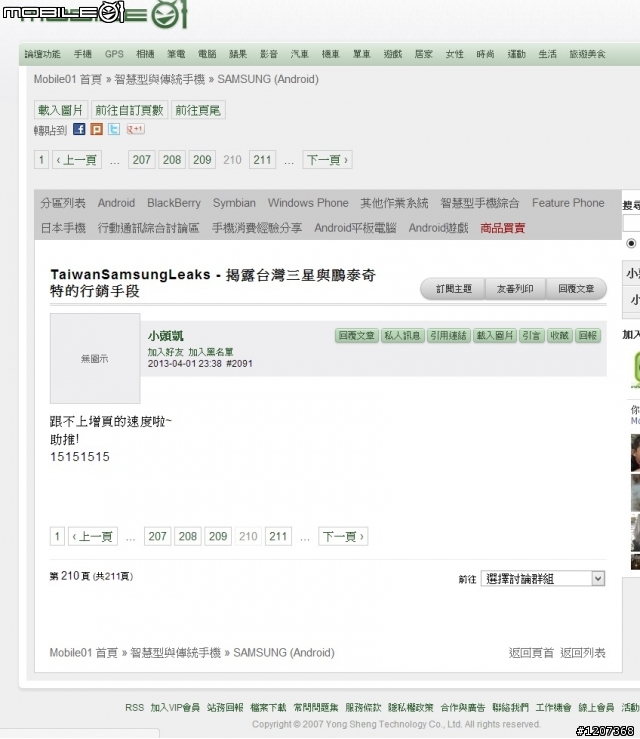Click 回報 button on post
The width and height of the screenshot is (640, 739).
tap(588, 336)
